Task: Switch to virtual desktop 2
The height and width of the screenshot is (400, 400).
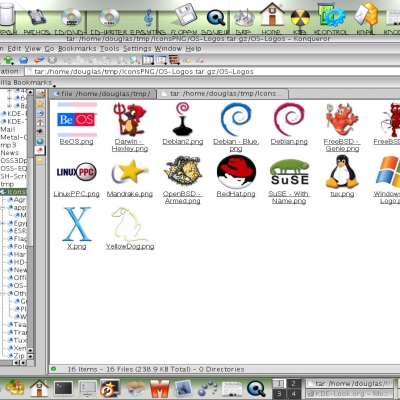Action: [x=293, y=383]
